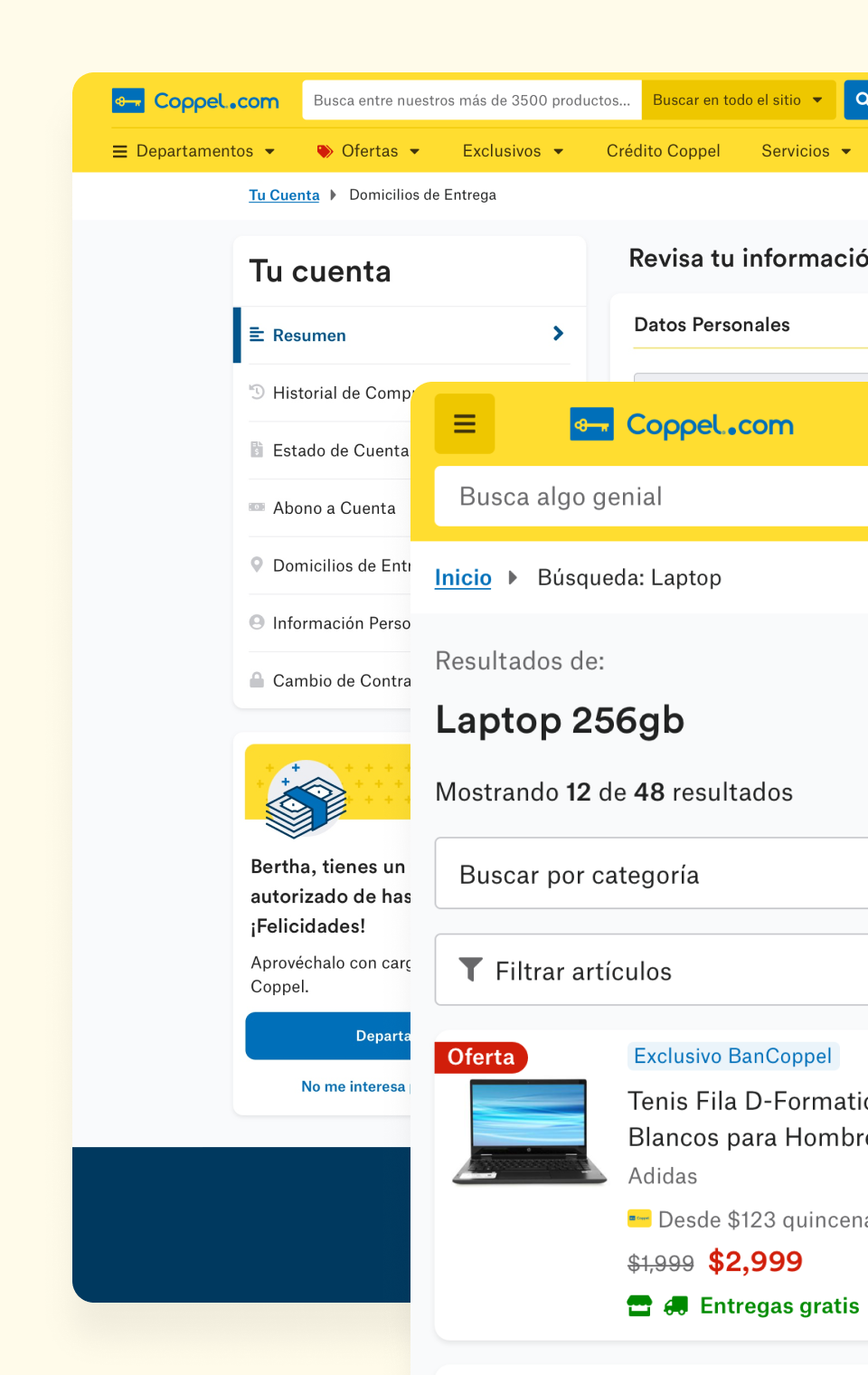The image size is (868, 1375).
Task: Click the Inicio breadcrumb link
Action: click(463, 578)
